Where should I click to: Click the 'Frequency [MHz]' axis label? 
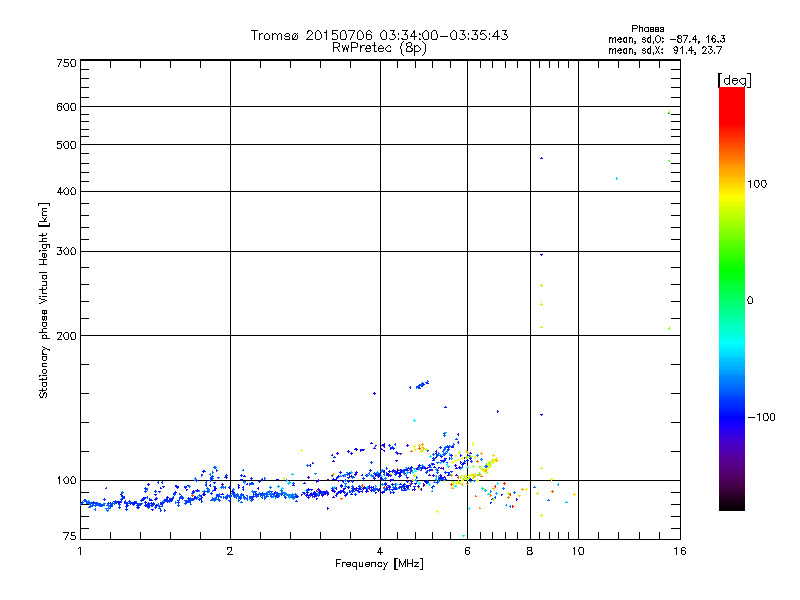pyautogui.click(x=379, y=564)
